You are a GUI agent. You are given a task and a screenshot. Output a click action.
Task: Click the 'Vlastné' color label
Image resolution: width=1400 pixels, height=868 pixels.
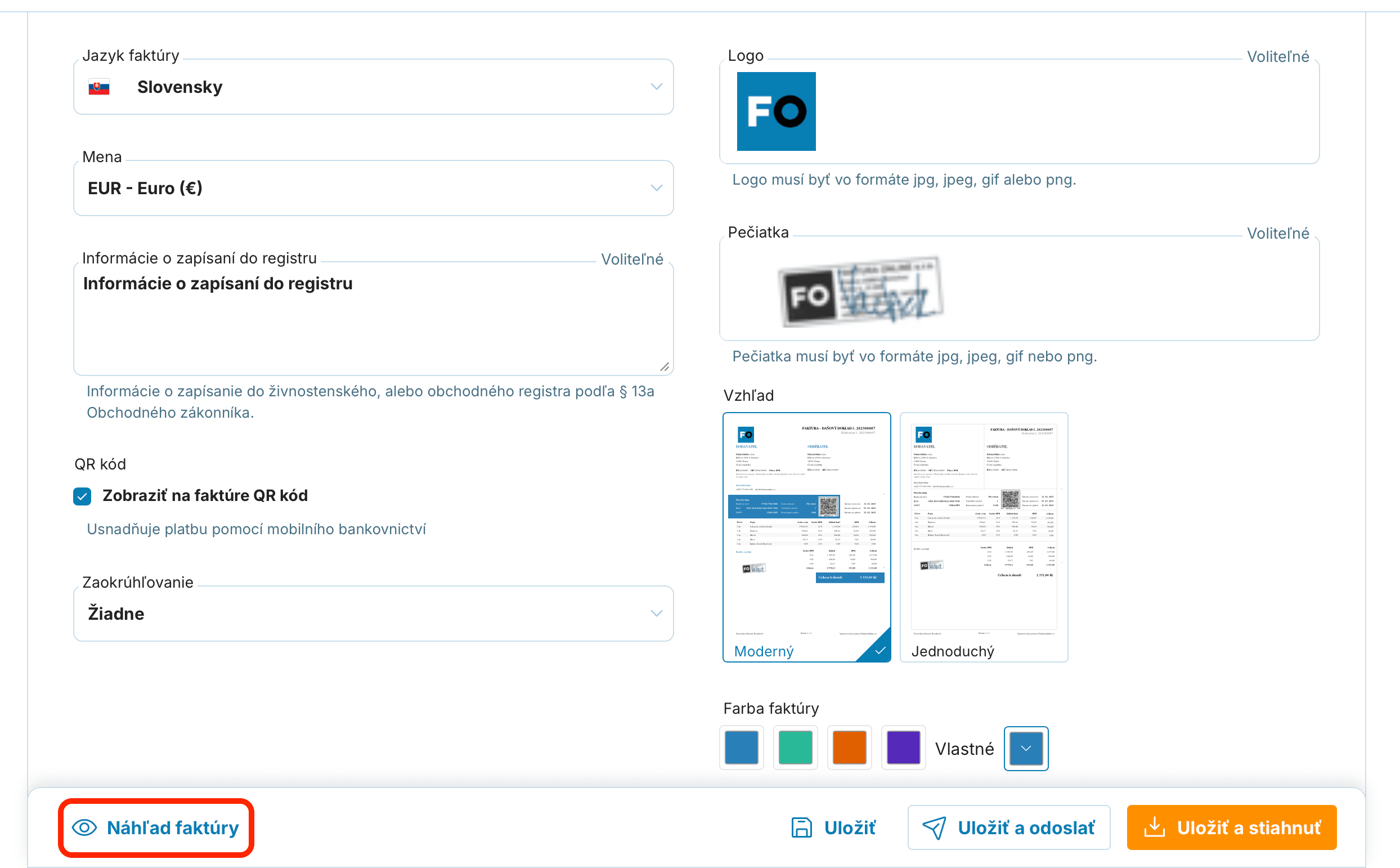click(x=964, y=749)
